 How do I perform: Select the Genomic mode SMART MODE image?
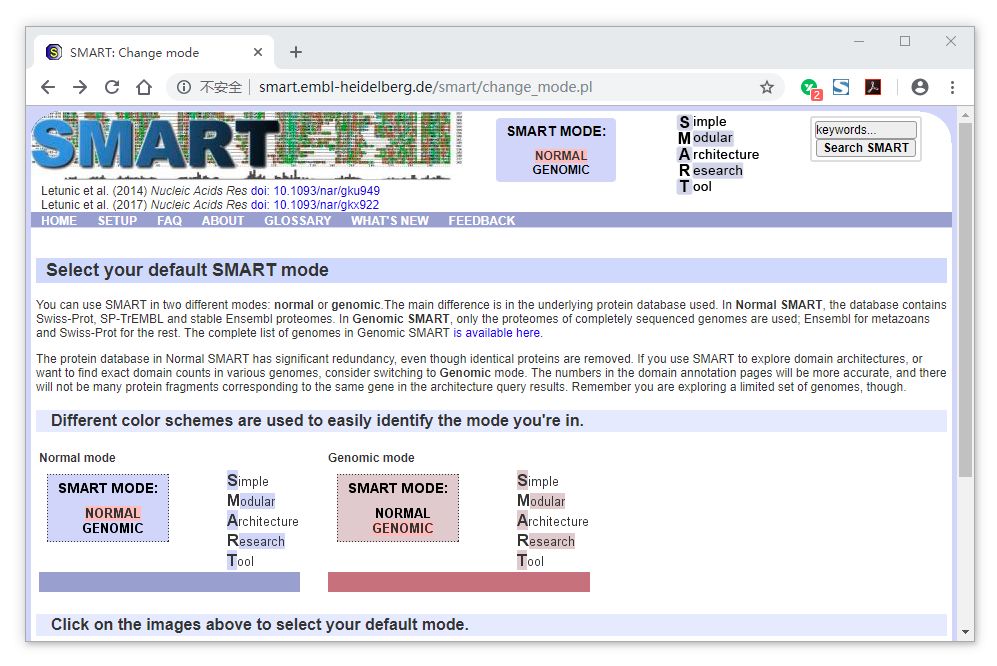pos(397,508)
